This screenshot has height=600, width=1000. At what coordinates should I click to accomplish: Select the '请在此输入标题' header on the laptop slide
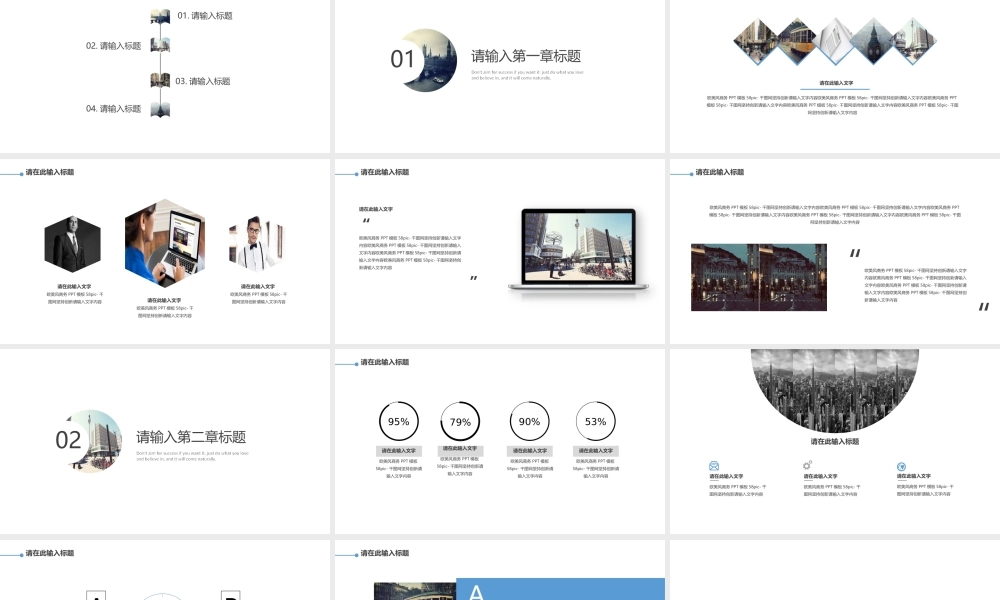point(385,172)
